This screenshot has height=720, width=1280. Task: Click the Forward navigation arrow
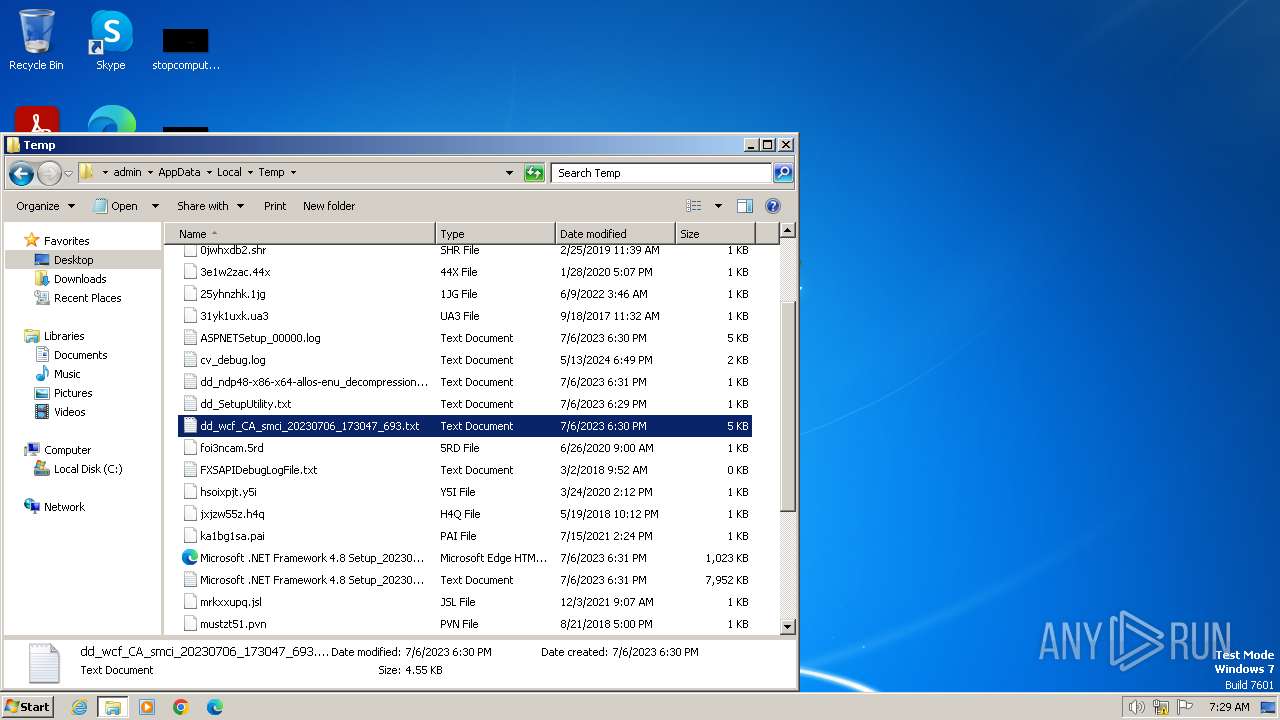point(49,173)
